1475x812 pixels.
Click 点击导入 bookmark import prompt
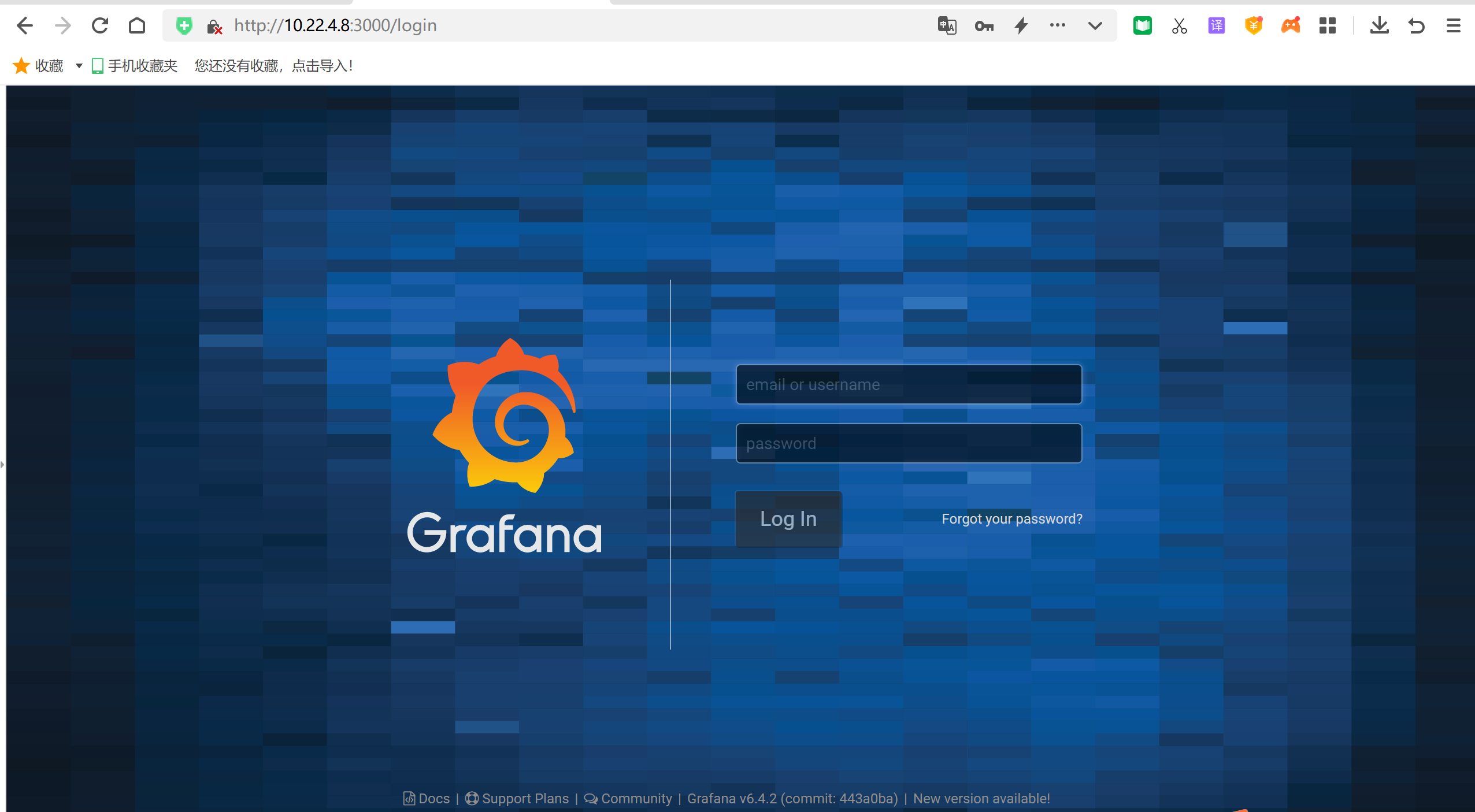(323, 66)
